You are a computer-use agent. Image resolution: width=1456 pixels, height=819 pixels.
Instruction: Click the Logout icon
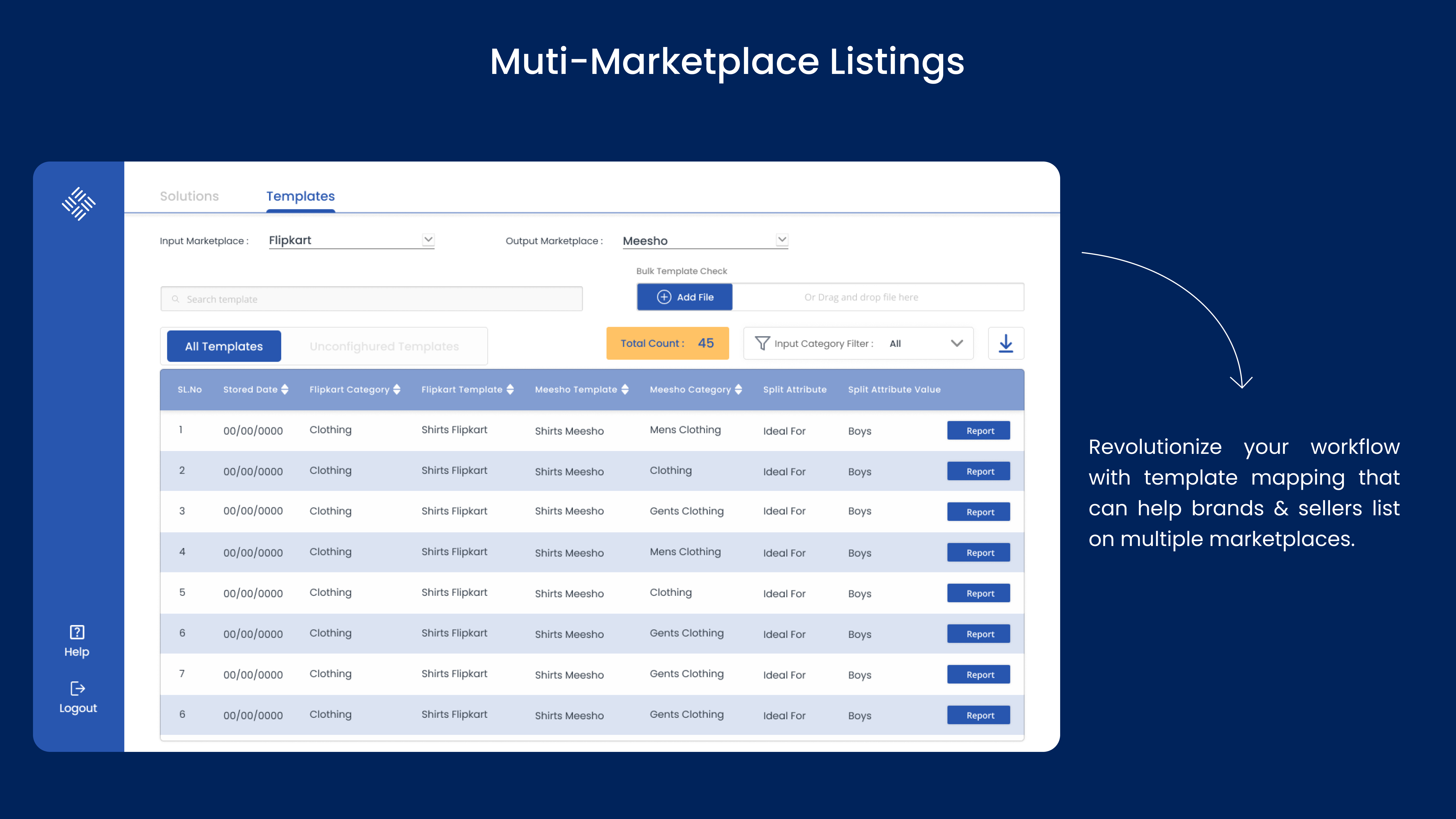77,688
